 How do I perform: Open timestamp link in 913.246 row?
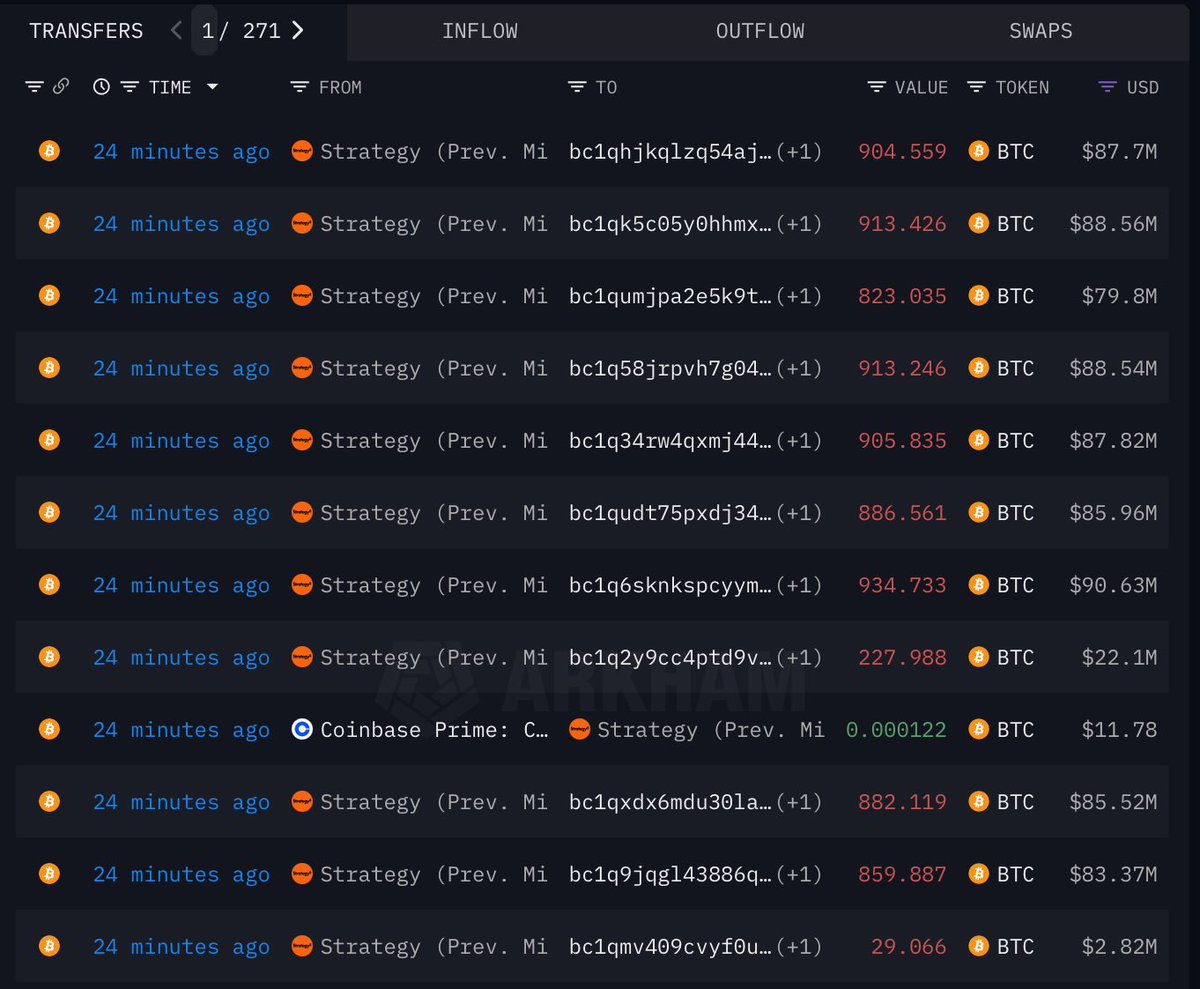coord(181,369)
